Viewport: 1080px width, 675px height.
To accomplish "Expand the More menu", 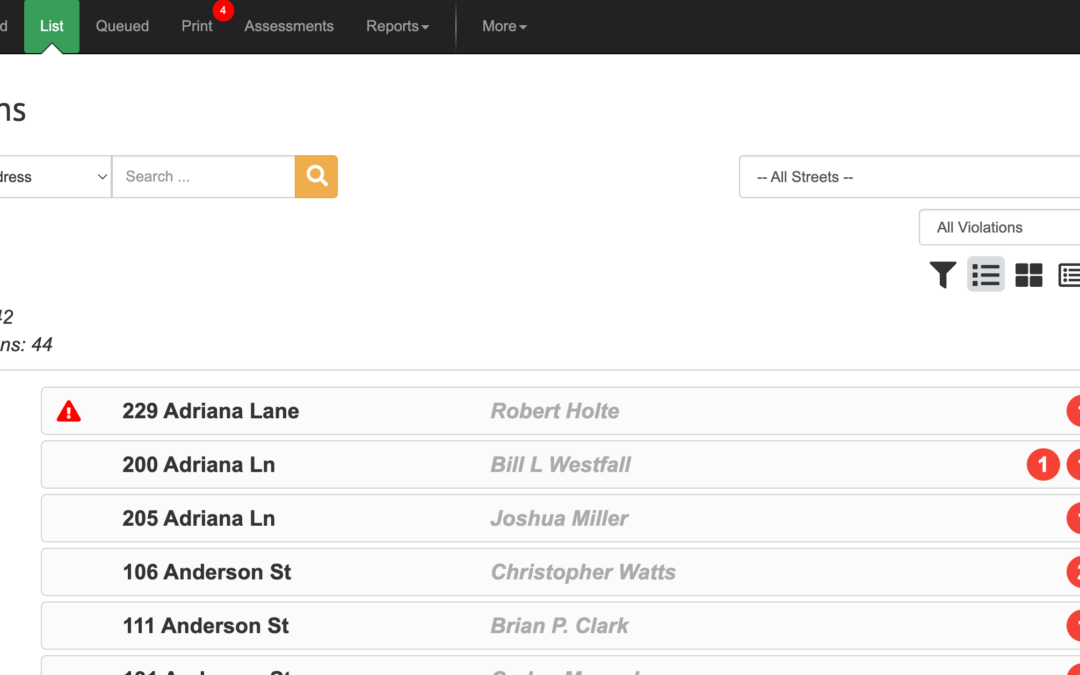I will coord(504,26).
